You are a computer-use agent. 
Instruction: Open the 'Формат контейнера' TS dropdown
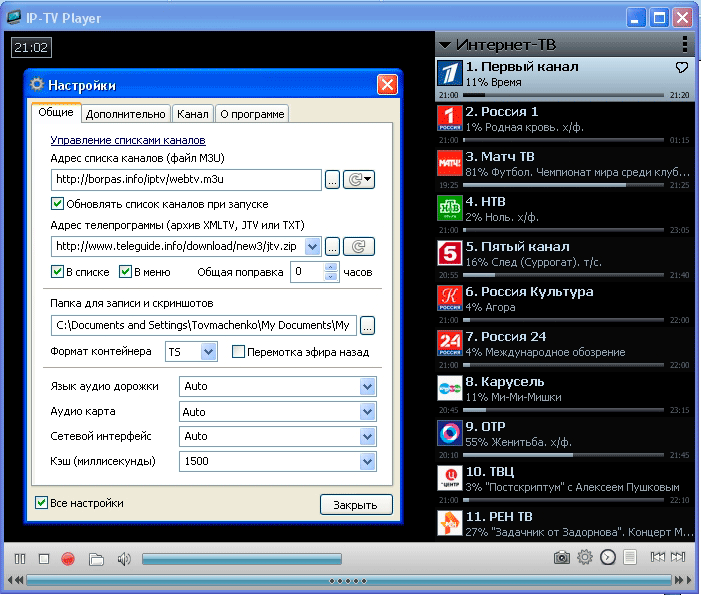[209, 352]
